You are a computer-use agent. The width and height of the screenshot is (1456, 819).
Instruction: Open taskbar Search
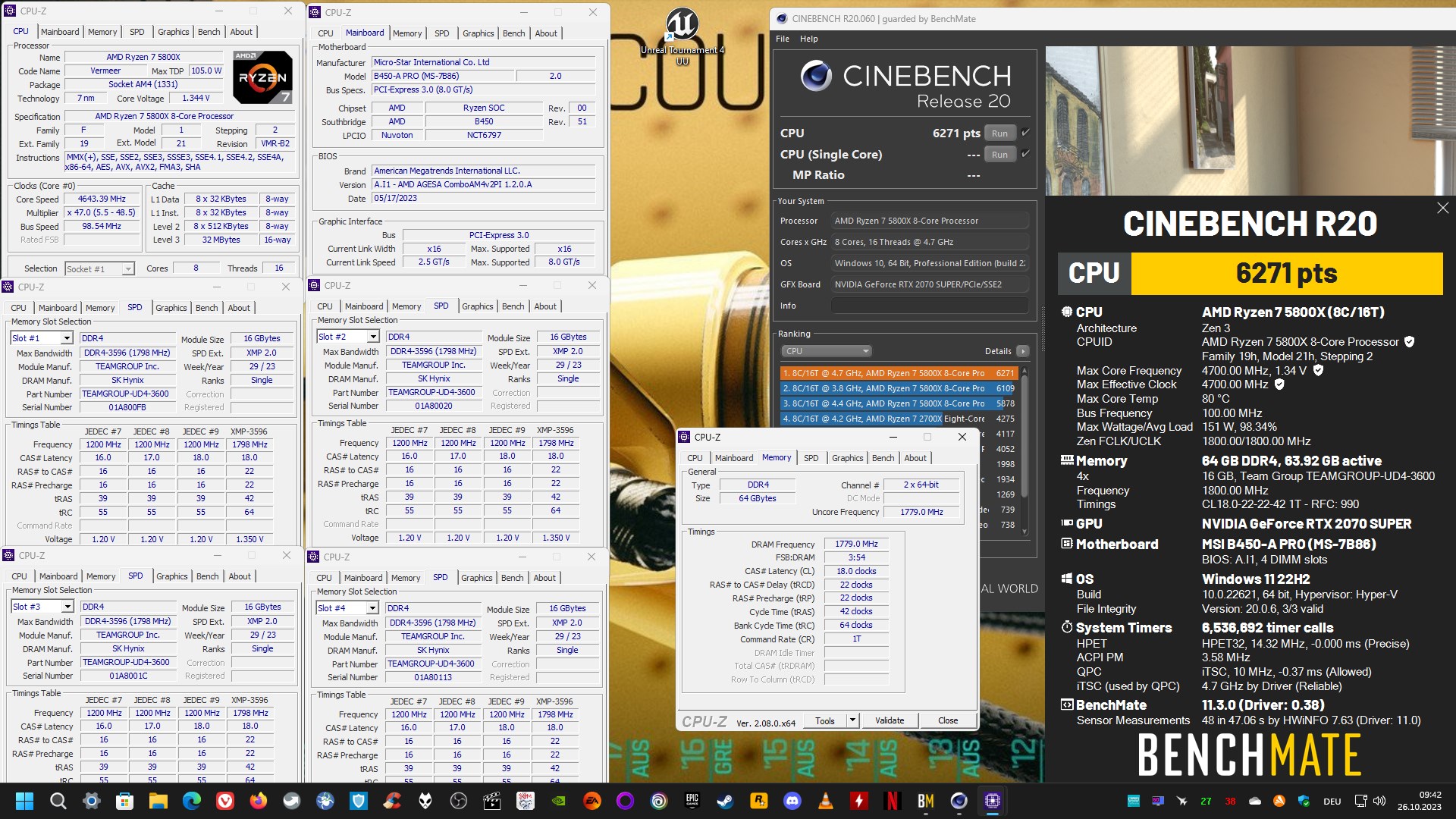point(58,801)
